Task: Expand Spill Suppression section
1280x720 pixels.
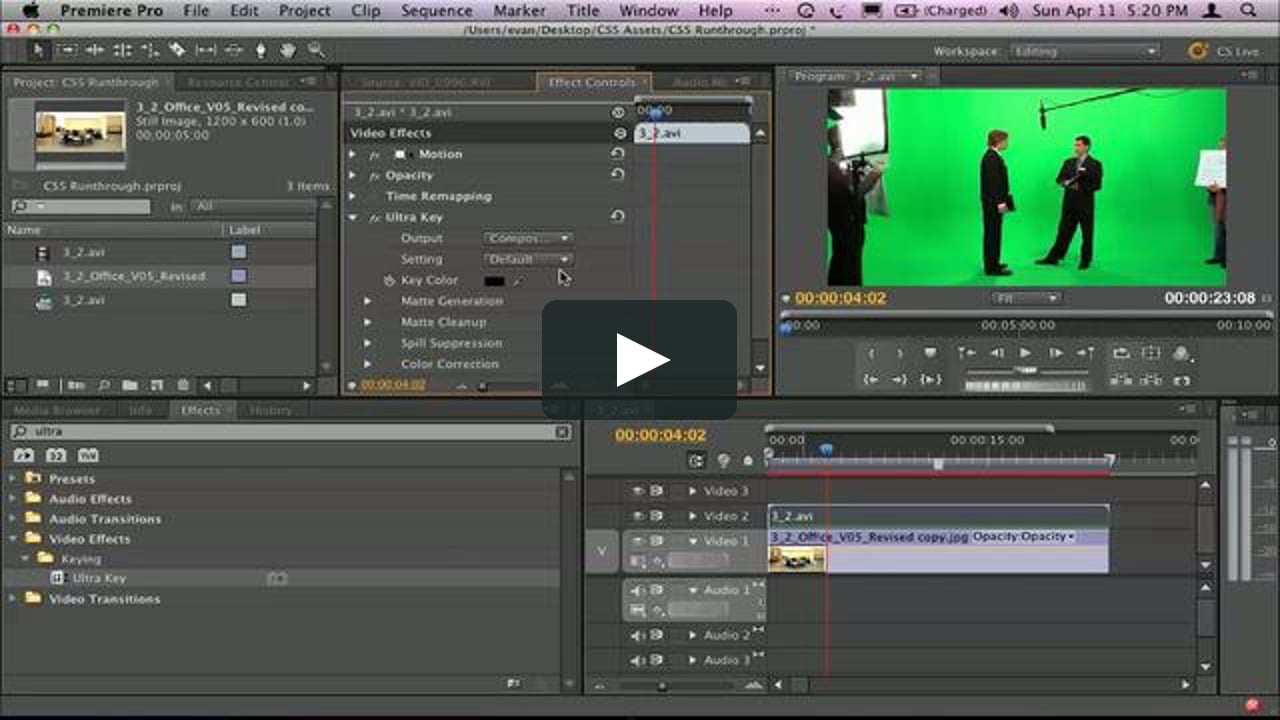Action: (367, 343)
